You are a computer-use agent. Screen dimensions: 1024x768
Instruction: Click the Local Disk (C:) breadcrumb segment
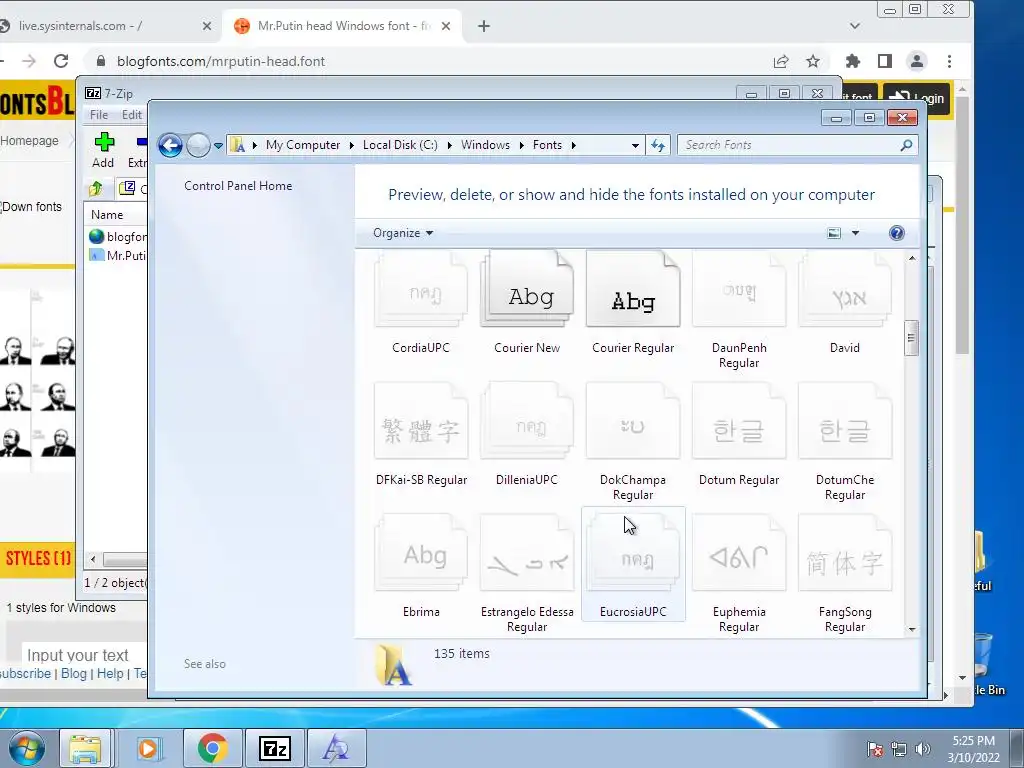click(400, 145)
